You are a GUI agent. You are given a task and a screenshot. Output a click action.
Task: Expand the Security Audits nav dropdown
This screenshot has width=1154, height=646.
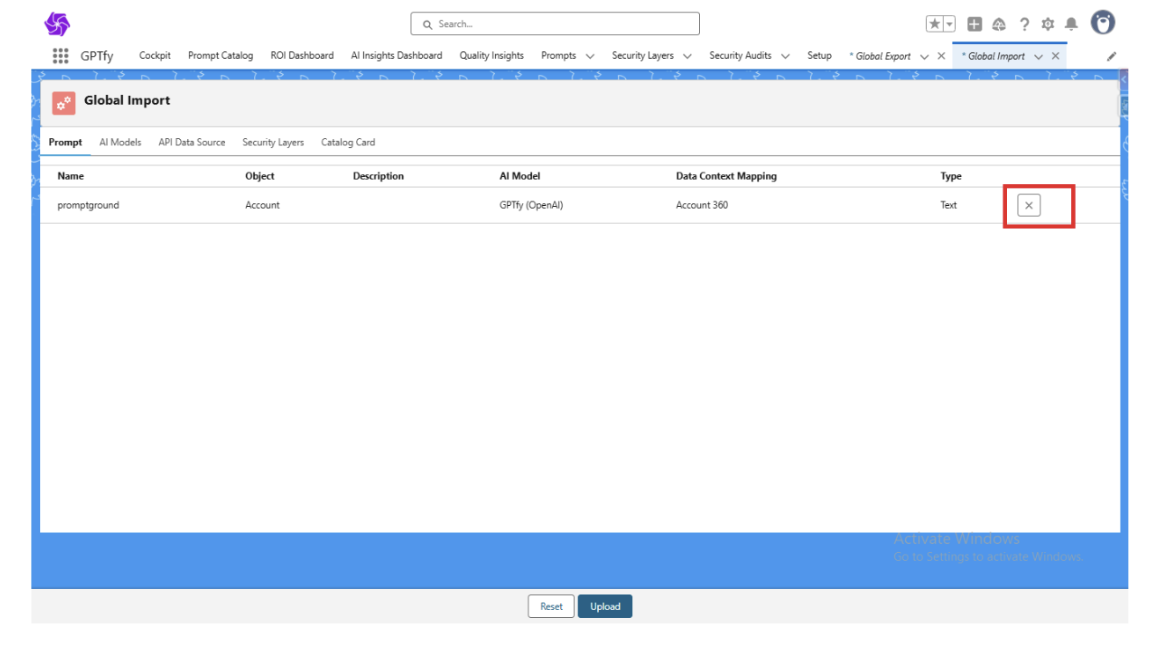(x=785, y=56)
